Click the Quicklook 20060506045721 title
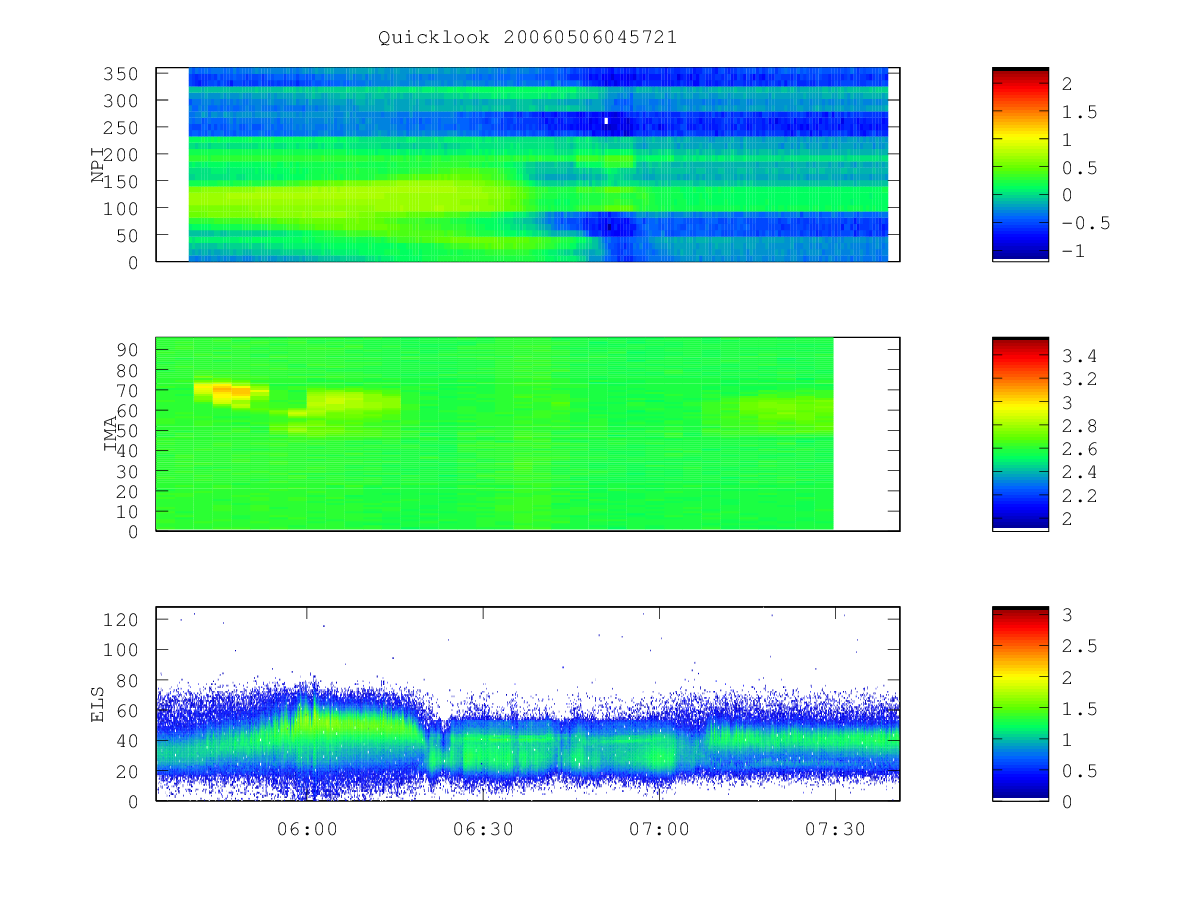The width and height of the screenshot is (1200, 900). (527, 37)
